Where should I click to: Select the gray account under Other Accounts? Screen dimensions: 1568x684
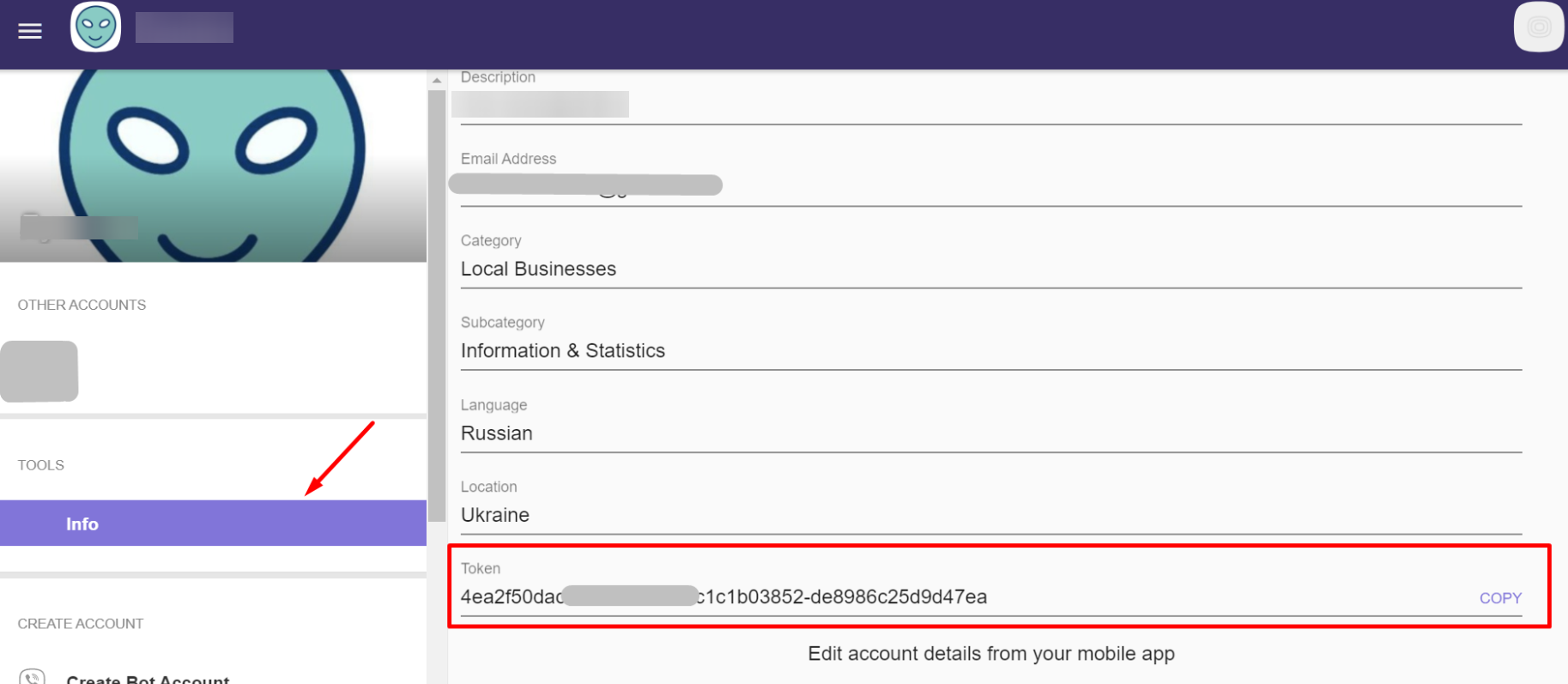(39, 371)
